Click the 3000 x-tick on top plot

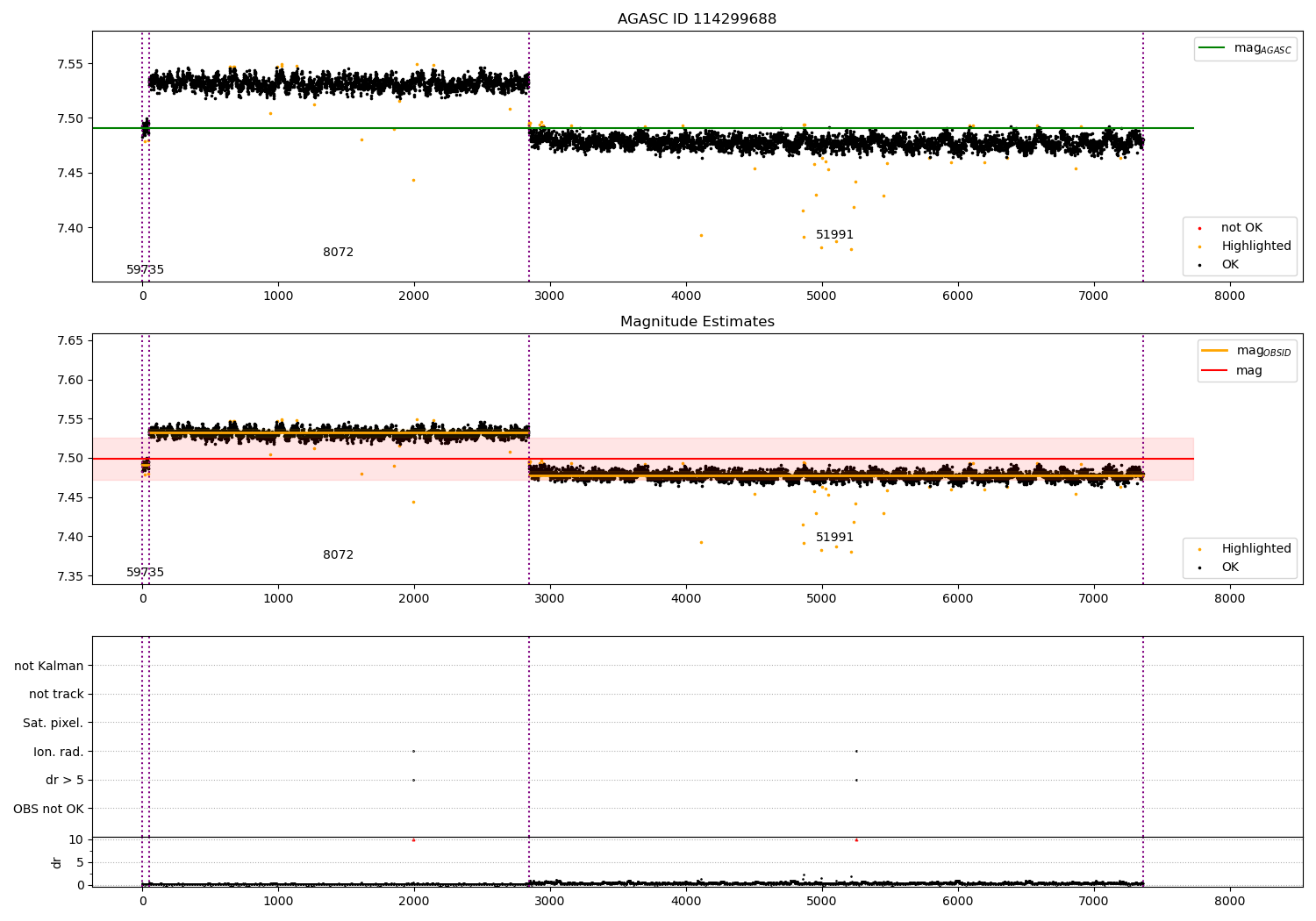pos(550,297)
